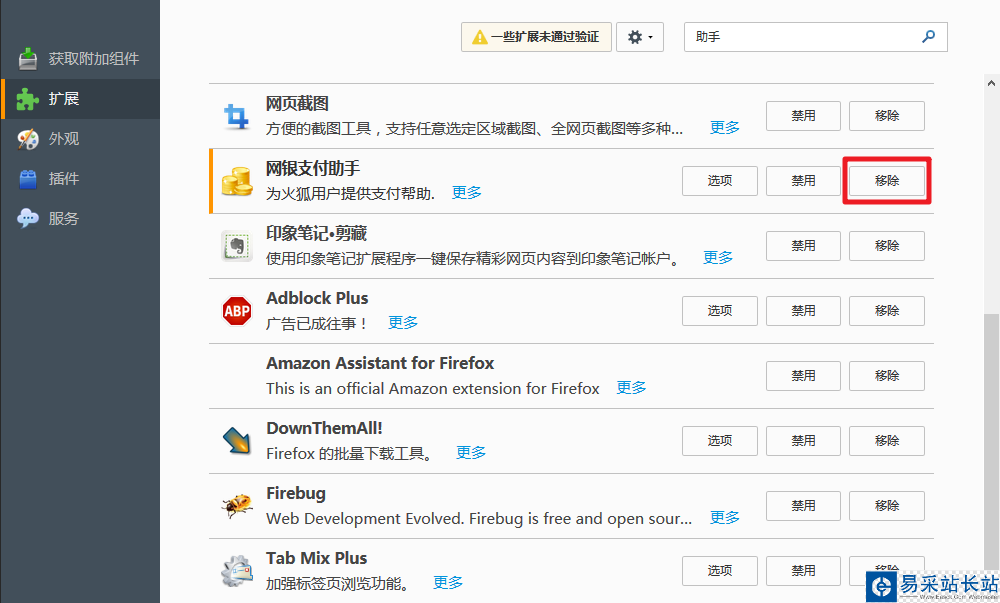
Task: Open the 获取附加组件 sidebar section
Action: coord(80,59)
